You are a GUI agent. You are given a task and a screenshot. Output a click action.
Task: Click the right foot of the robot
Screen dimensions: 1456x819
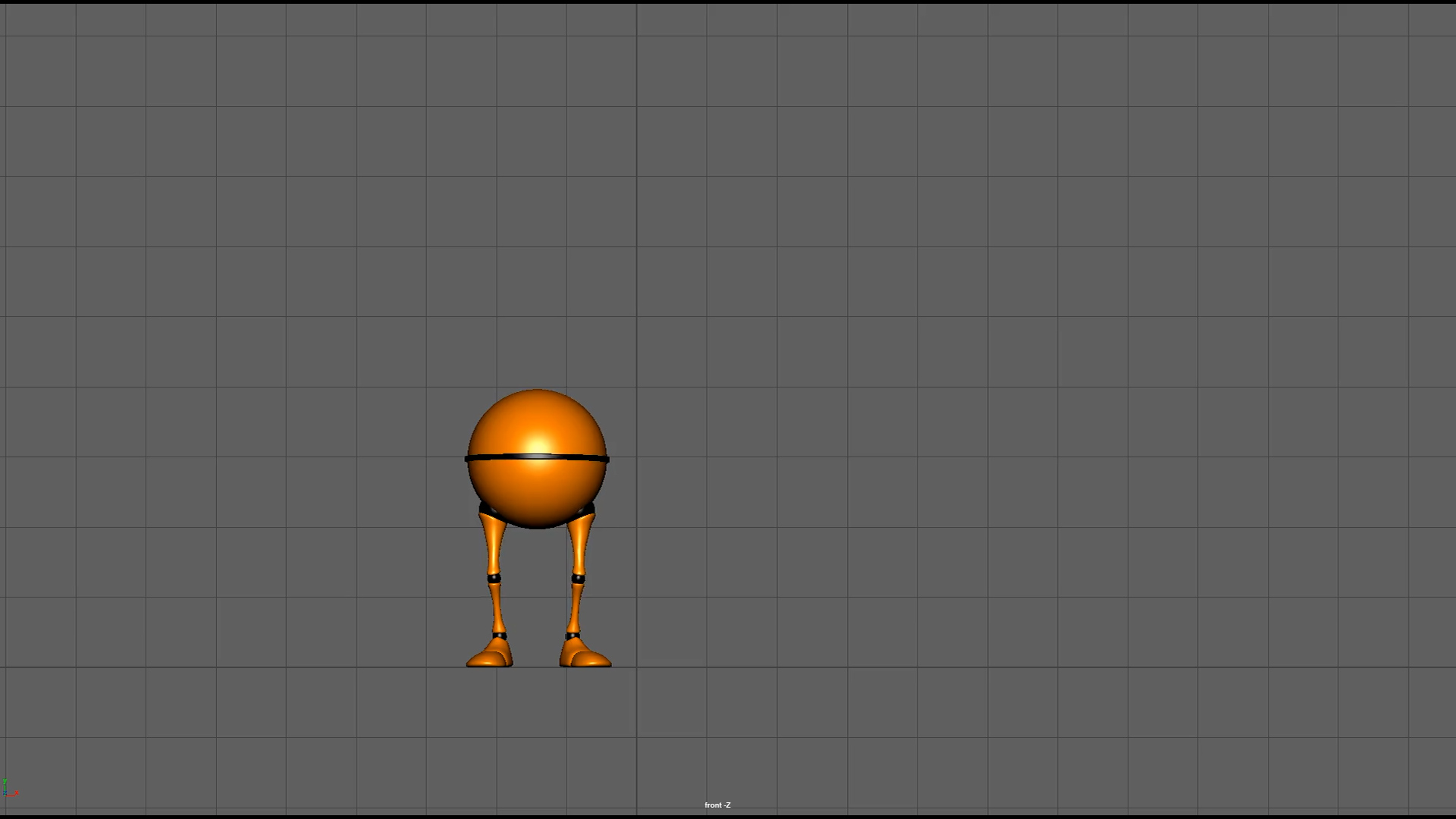click(x=584, y=655)
